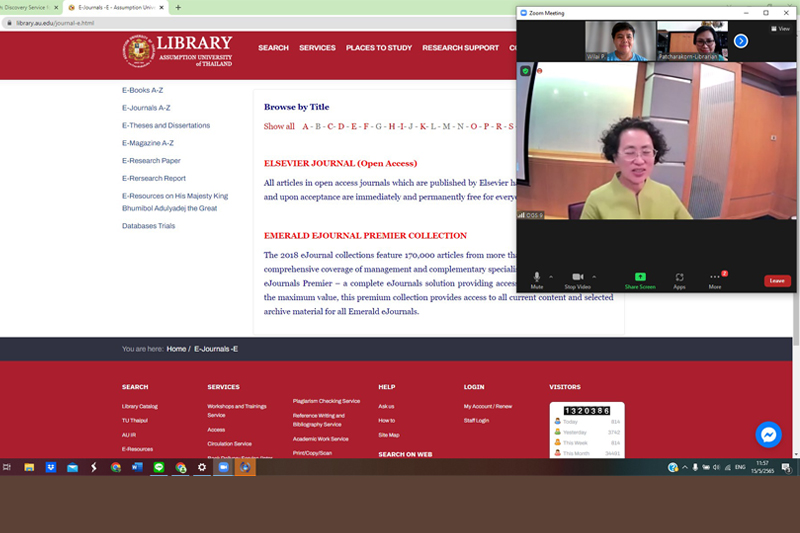Open EMERALD EJOURNAL PREMIER COLLECTION
The image size is (800, 533).
(365, 236)
